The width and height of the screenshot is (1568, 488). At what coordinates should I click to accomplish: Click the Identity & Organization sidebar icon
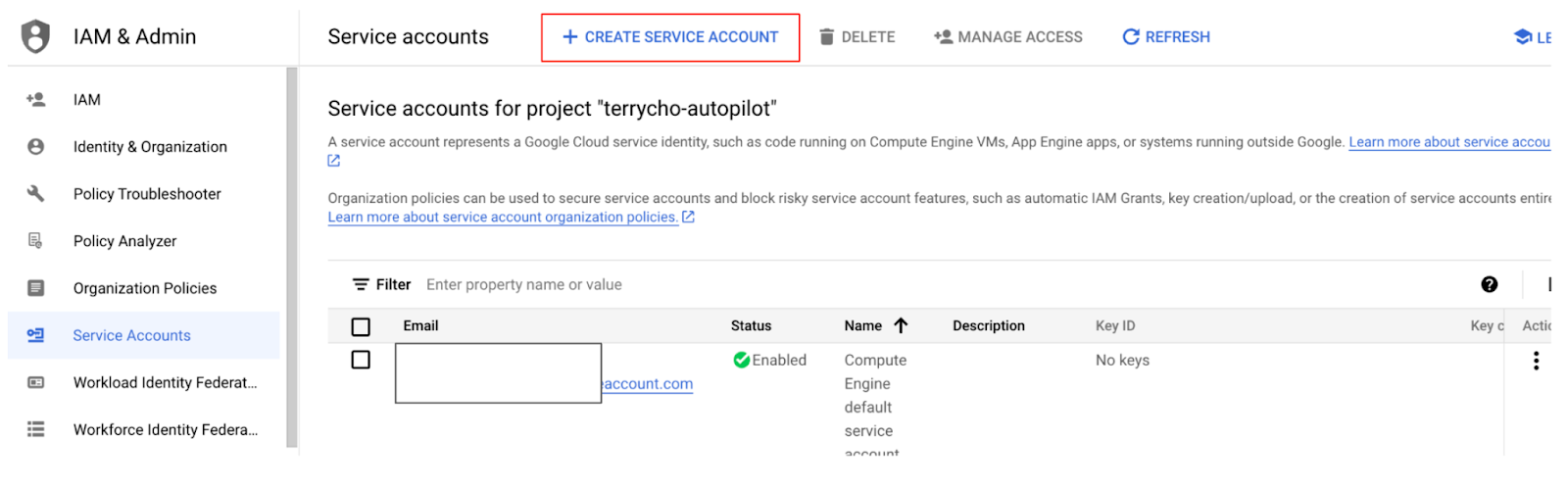tap(36, 147)
